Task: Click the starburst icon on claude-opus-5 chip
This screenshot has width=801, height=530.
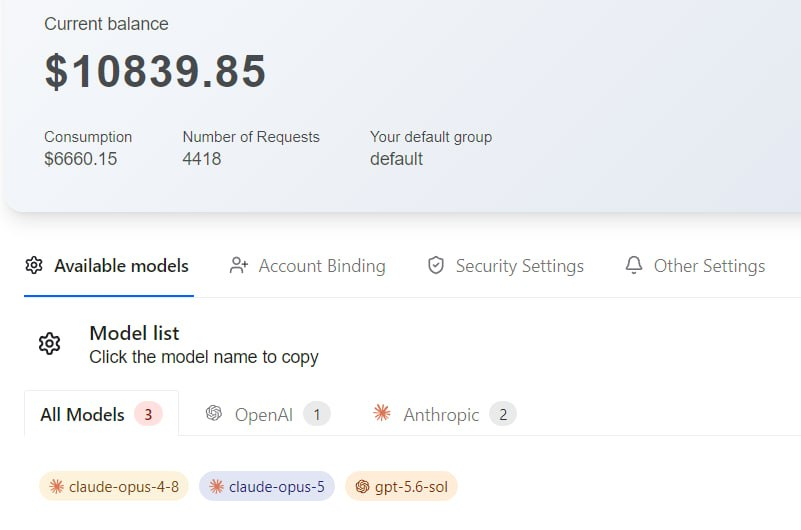Action: pyautogui.click(x=217, y=487)
